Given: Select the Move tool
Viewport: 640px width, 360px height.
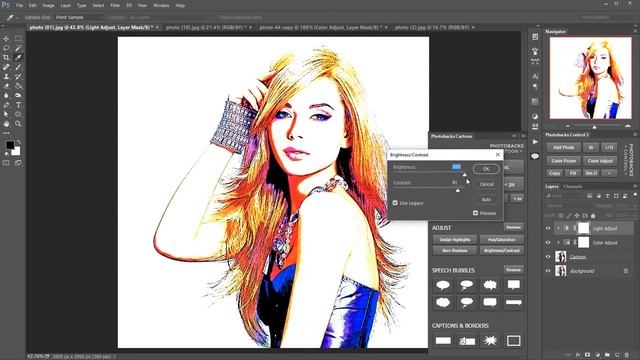Looking at the screenshot, I should coord(6,39).
